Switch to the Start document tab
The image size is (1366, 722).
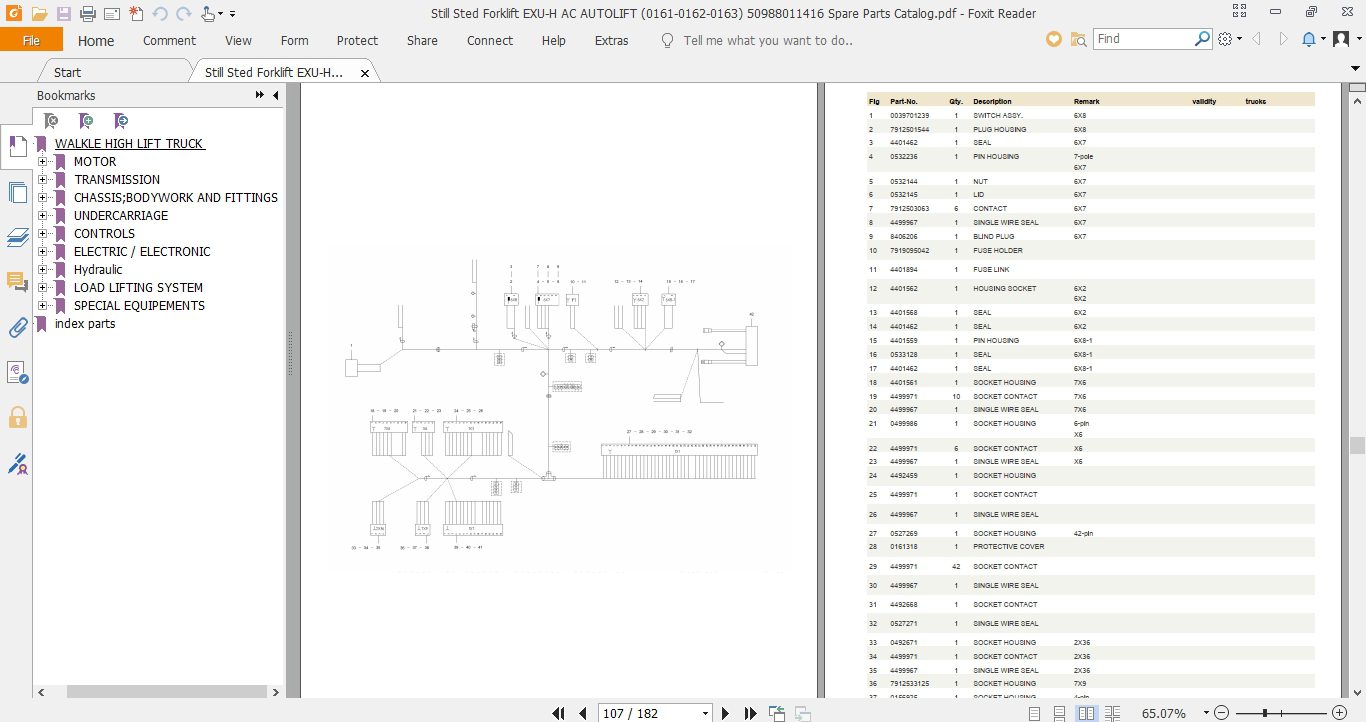click(67, 72)
